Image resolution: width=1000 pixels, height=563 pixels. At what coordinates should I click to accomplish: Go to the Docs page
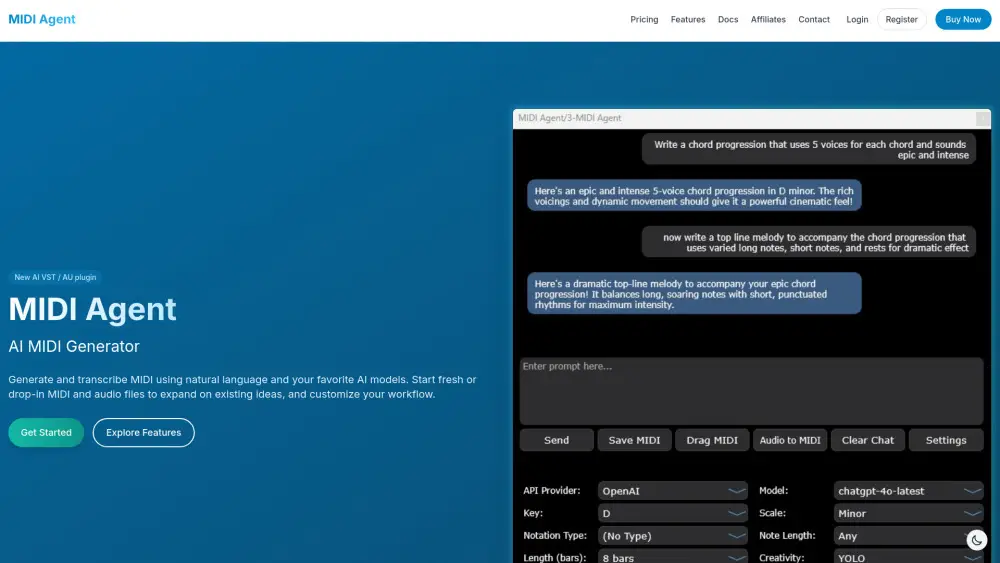(728, 19)
